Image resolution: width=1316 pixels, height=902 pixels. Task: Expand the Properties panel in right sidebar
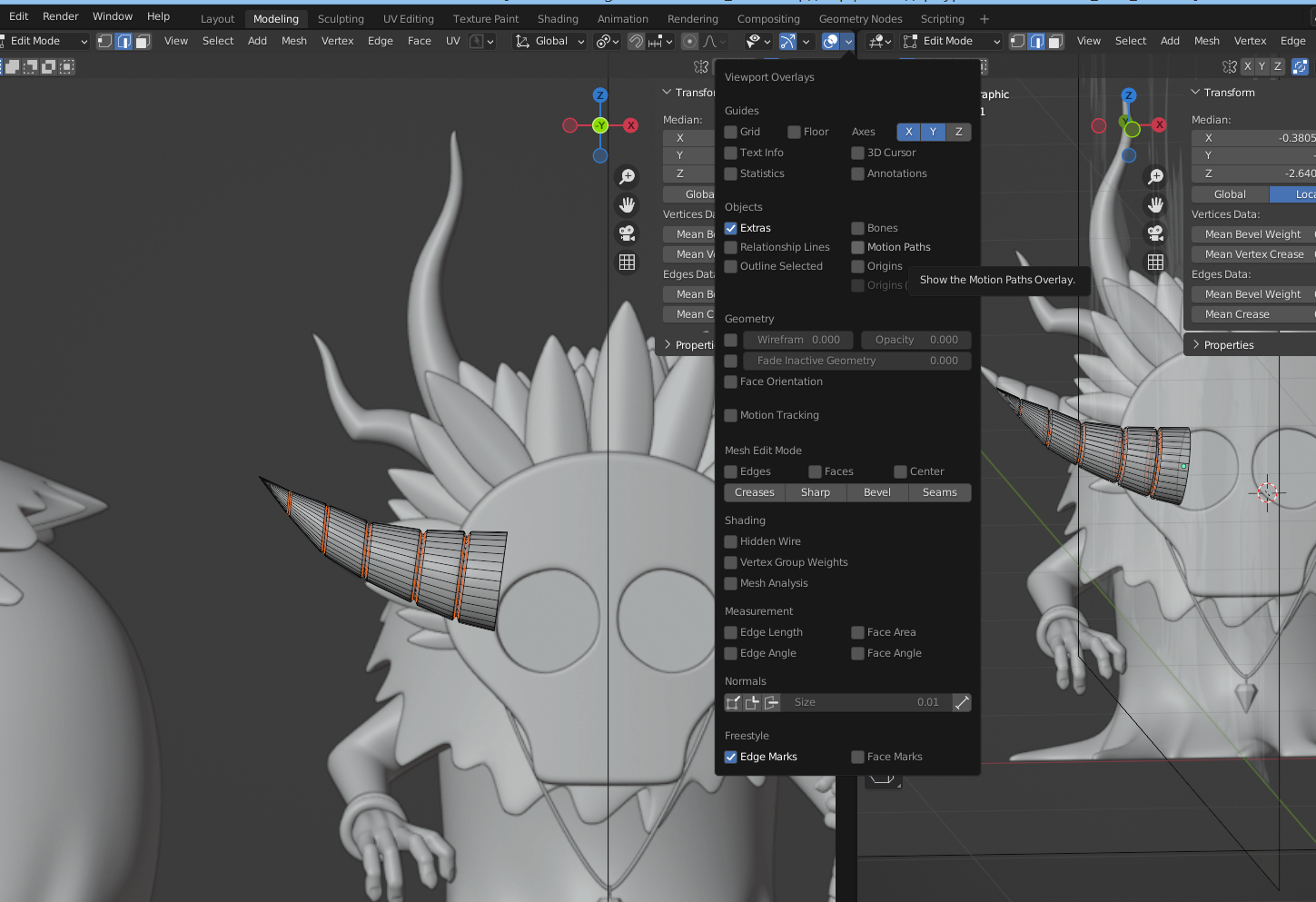coord(1228,345)
